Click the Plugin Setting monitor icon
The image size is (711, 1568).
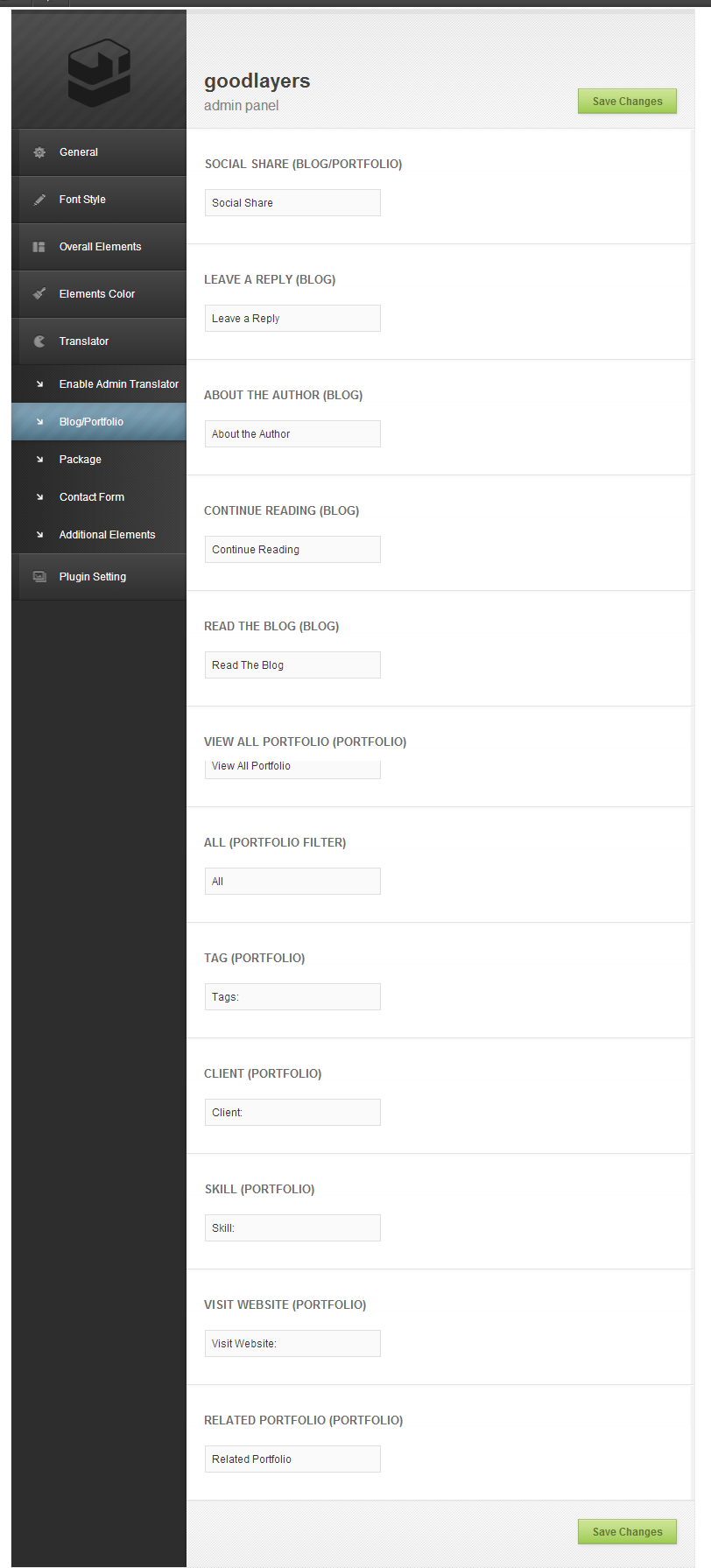(39, 577)
